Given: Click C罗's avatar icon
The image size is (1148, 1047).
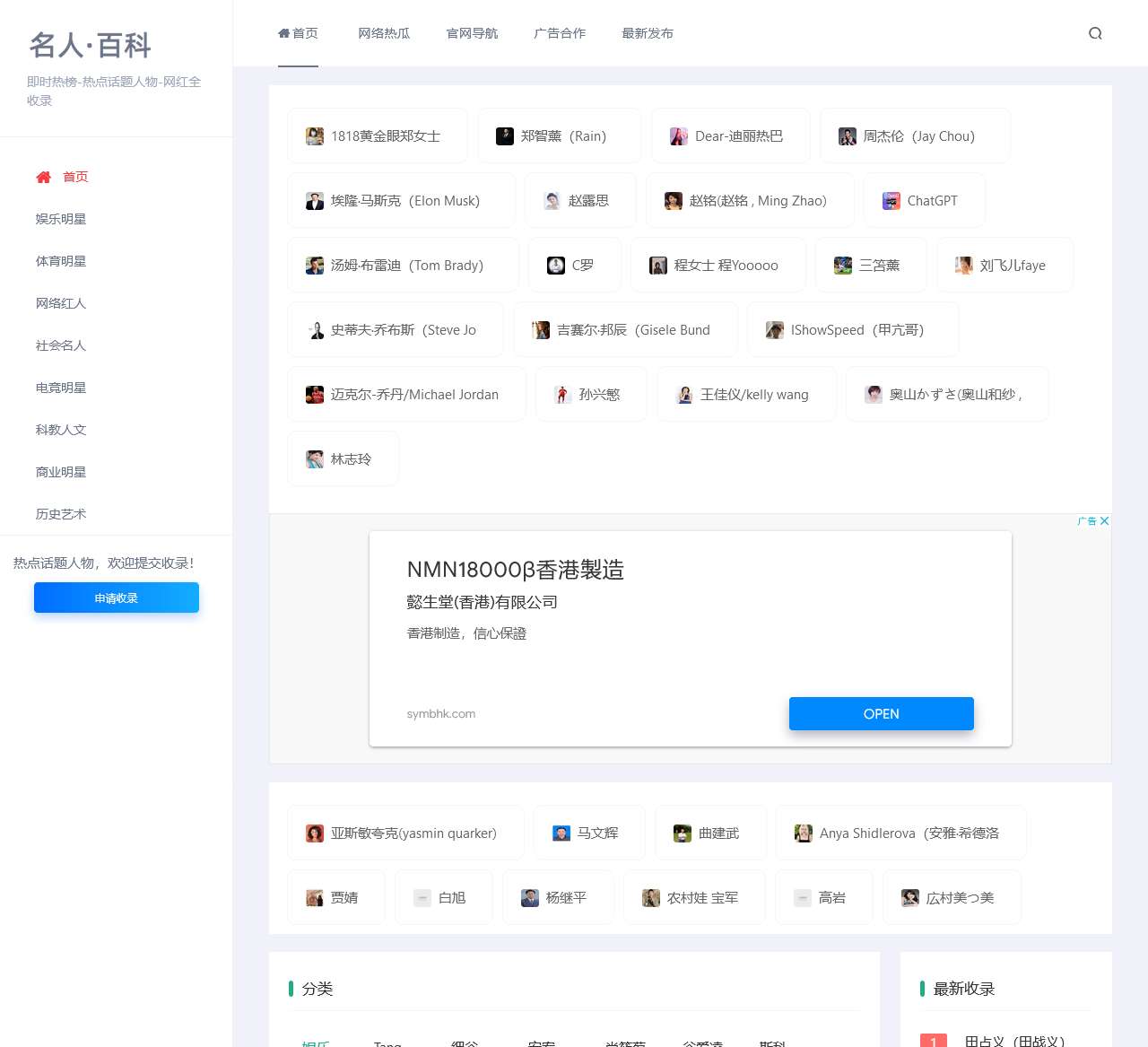Looking at the screenshot, I should tap(555, 266).
